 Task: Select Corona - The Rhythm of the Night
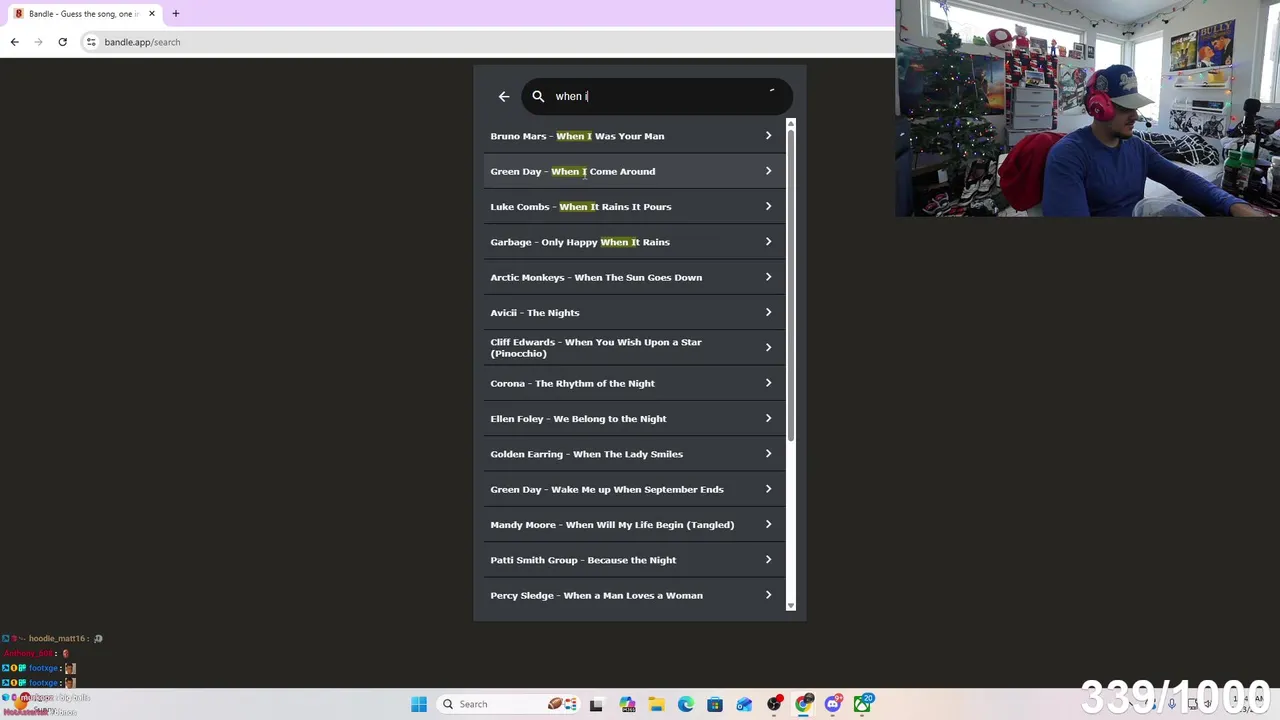pos(635,383)
